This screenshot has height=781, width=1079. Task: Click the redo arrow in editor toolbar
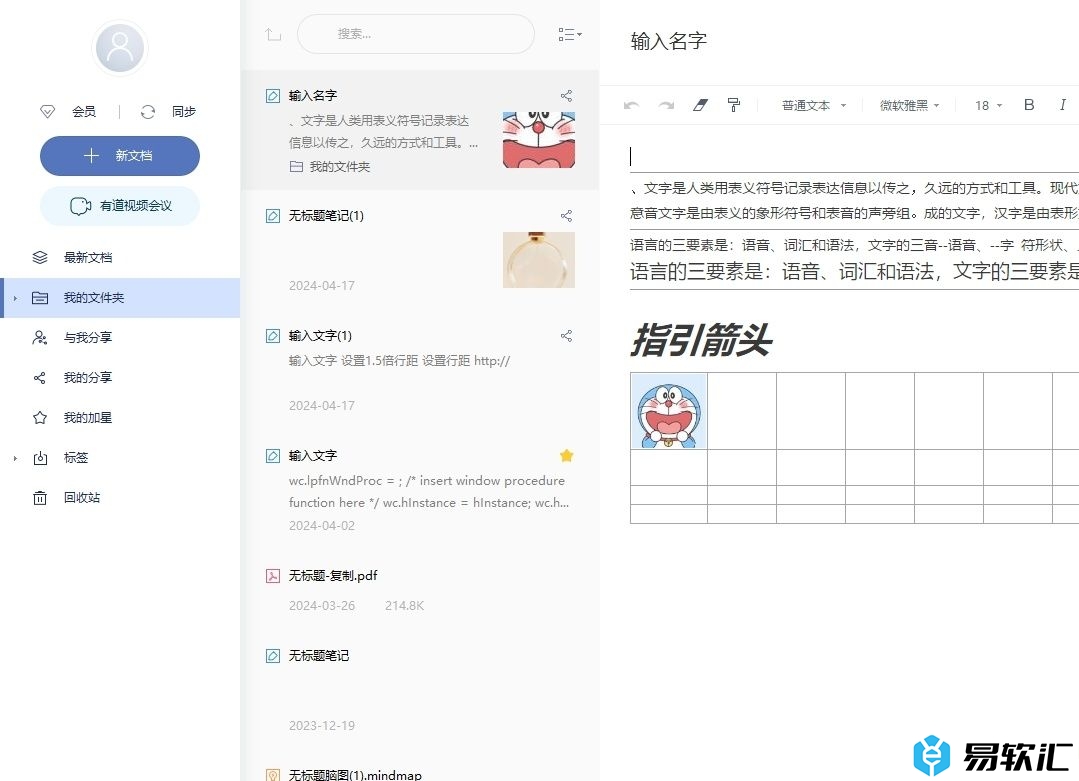click(666, 105)
